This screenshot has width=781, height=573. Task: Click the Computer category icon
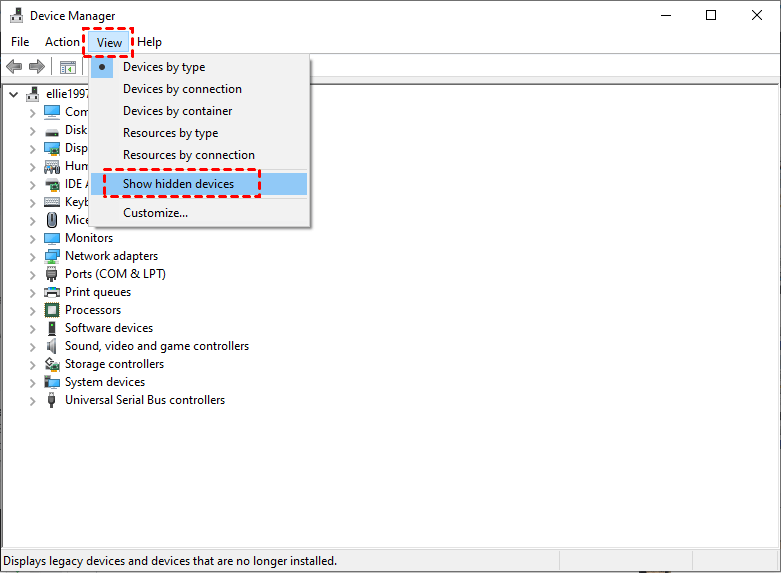tap(52, 112)
